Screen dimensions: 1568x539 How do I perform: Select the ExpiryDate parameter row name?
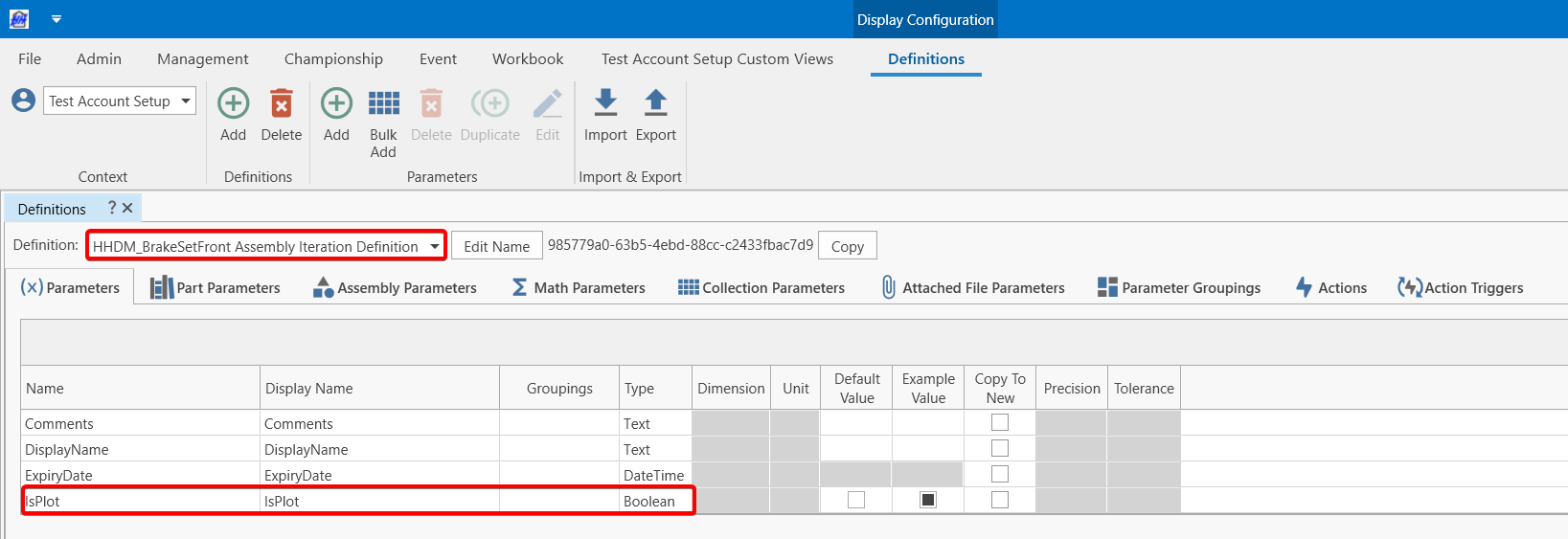point(59,475)
